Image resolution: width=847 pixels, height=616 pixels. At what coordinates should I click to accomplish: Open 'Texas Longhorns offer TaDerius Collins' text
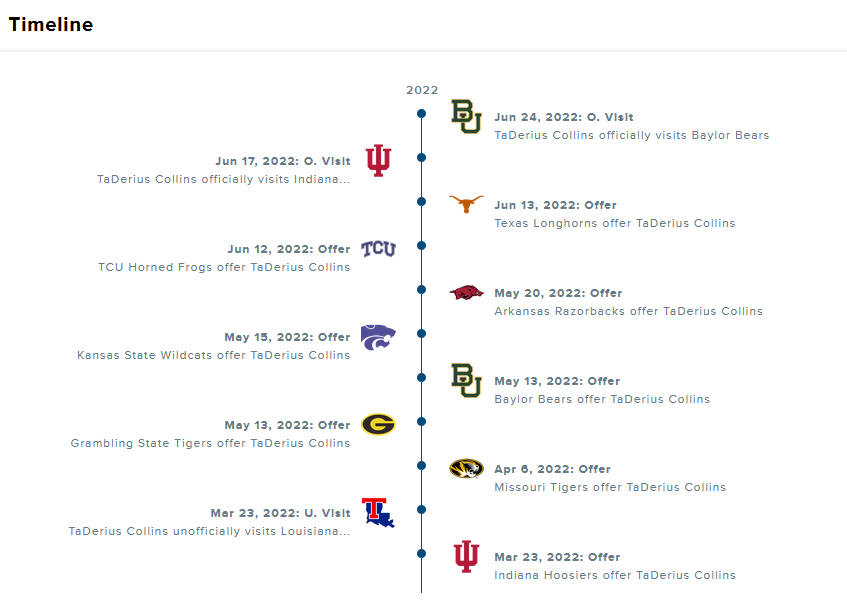coord(614,223)
